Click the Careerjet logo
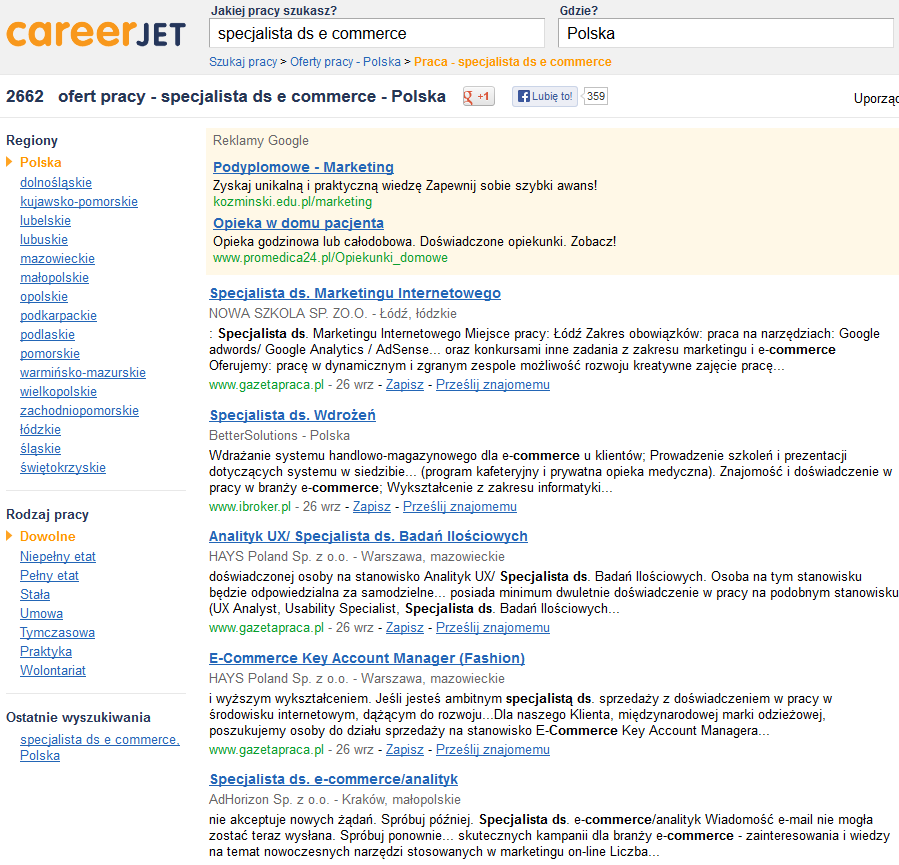The image size is (899, 865). coord(96,34)
